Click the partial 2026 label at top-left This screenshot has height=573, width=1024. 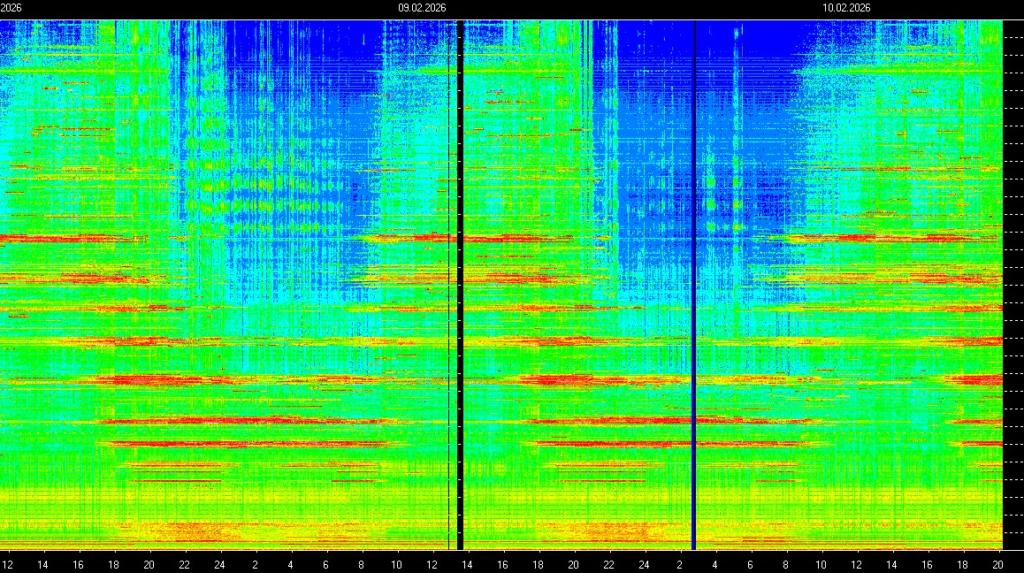[x=11, y=7]
